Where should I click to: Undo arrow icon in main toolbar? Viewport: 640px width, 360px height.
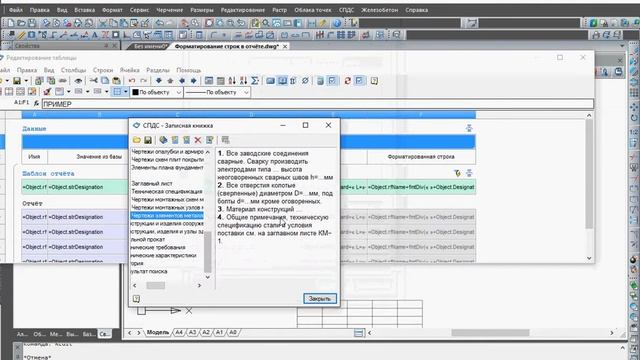tap(160, 23)
